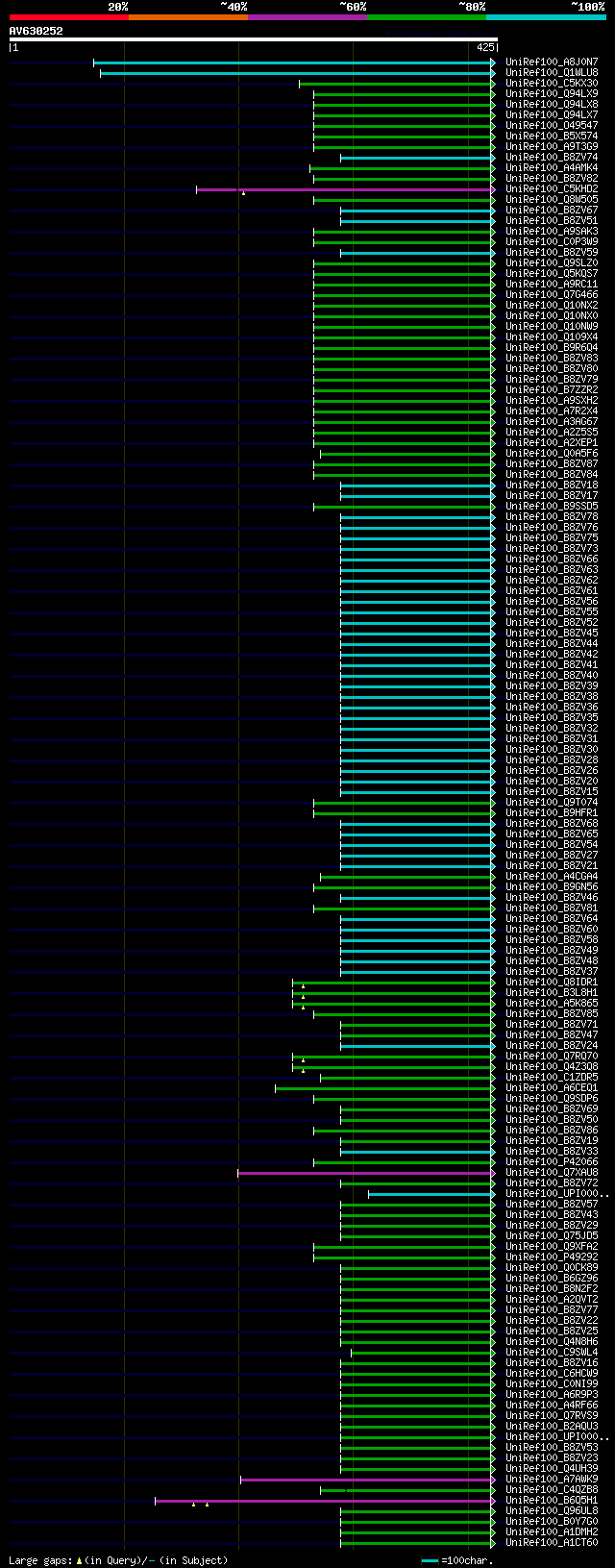Image resolution: width=615 pixels, height=1568 pixels.
Task: Select the UniRef100_A5K865 label
Action: [552, 1004]
